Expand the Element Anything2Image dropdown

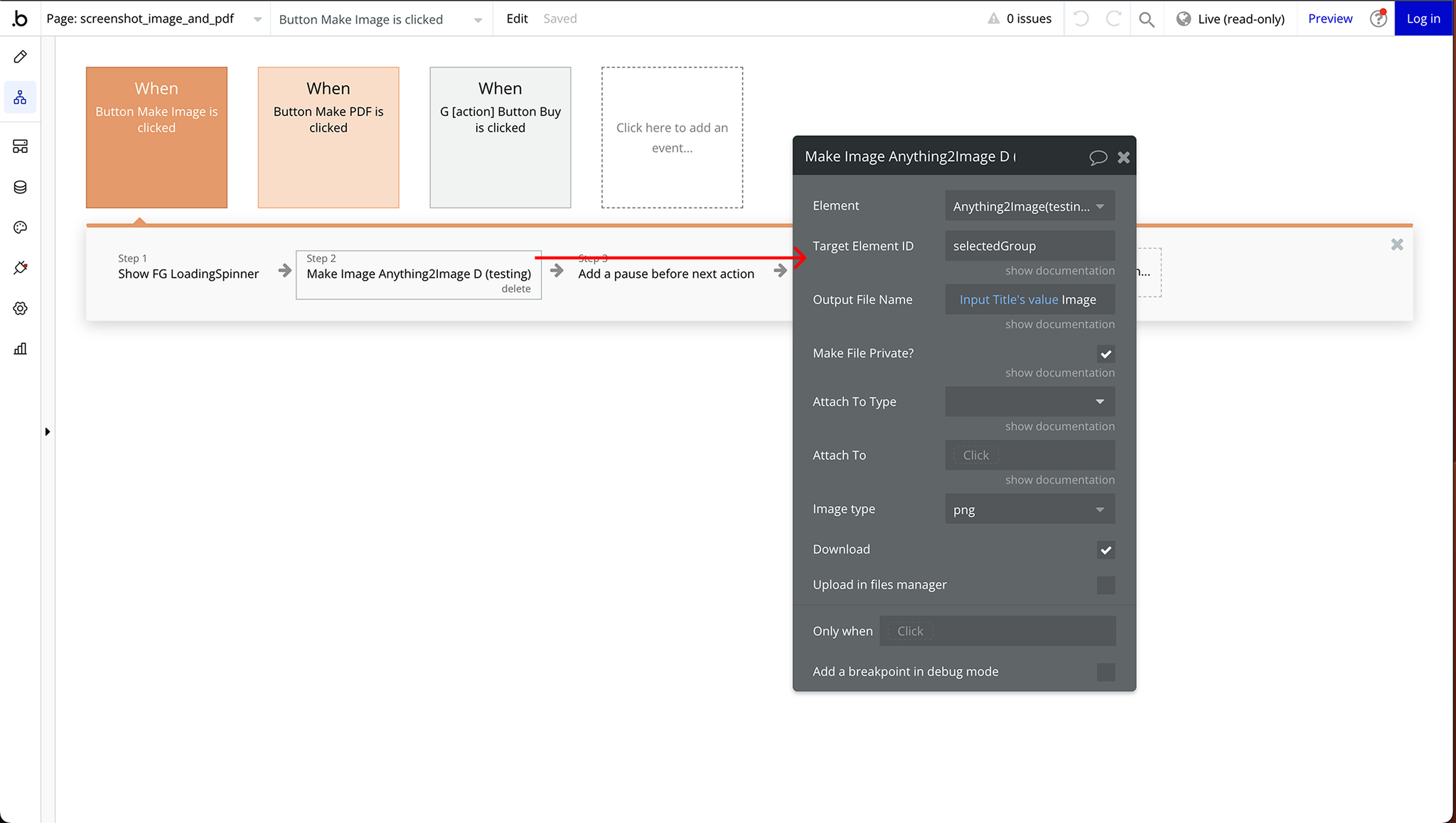[x=1029, y=206]
